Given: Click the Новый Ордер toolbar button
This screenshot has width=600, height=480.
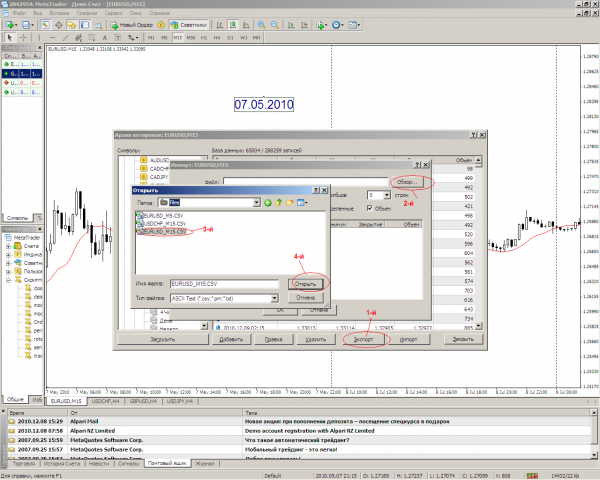Looking at the screenshot, I should (131, 25).
